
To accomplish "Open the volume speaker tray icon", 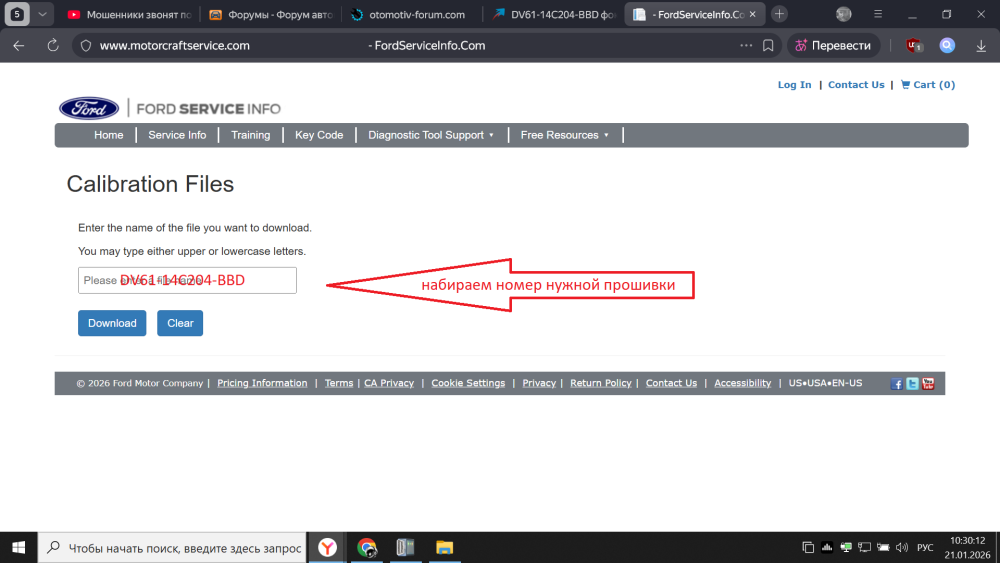I will pyautogui.click(x=902, y=548).
